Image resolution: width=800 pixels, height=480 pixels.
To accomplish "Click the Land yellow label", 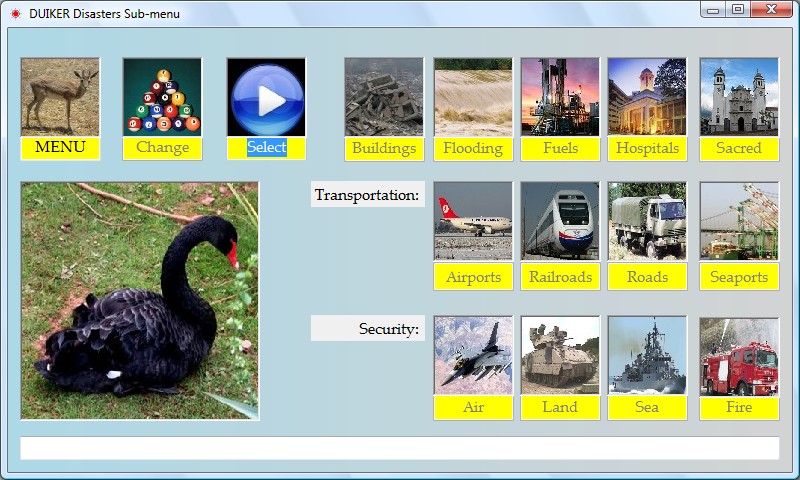I will 560,408.
